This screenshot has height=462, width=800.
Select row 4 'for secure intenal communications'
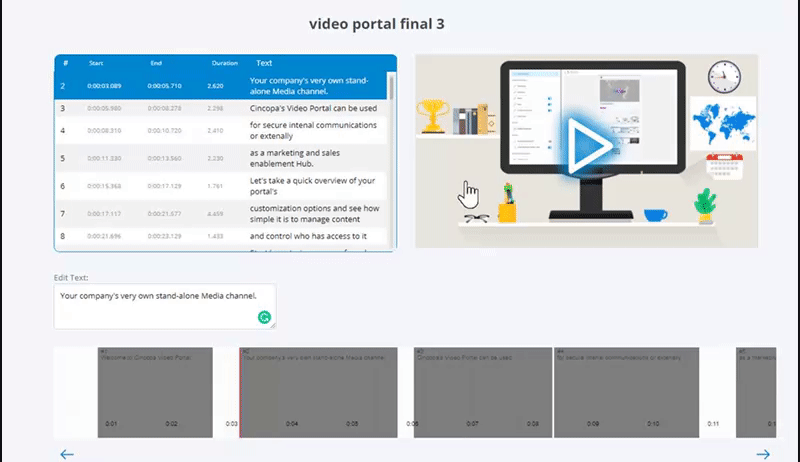coord(220,131)
